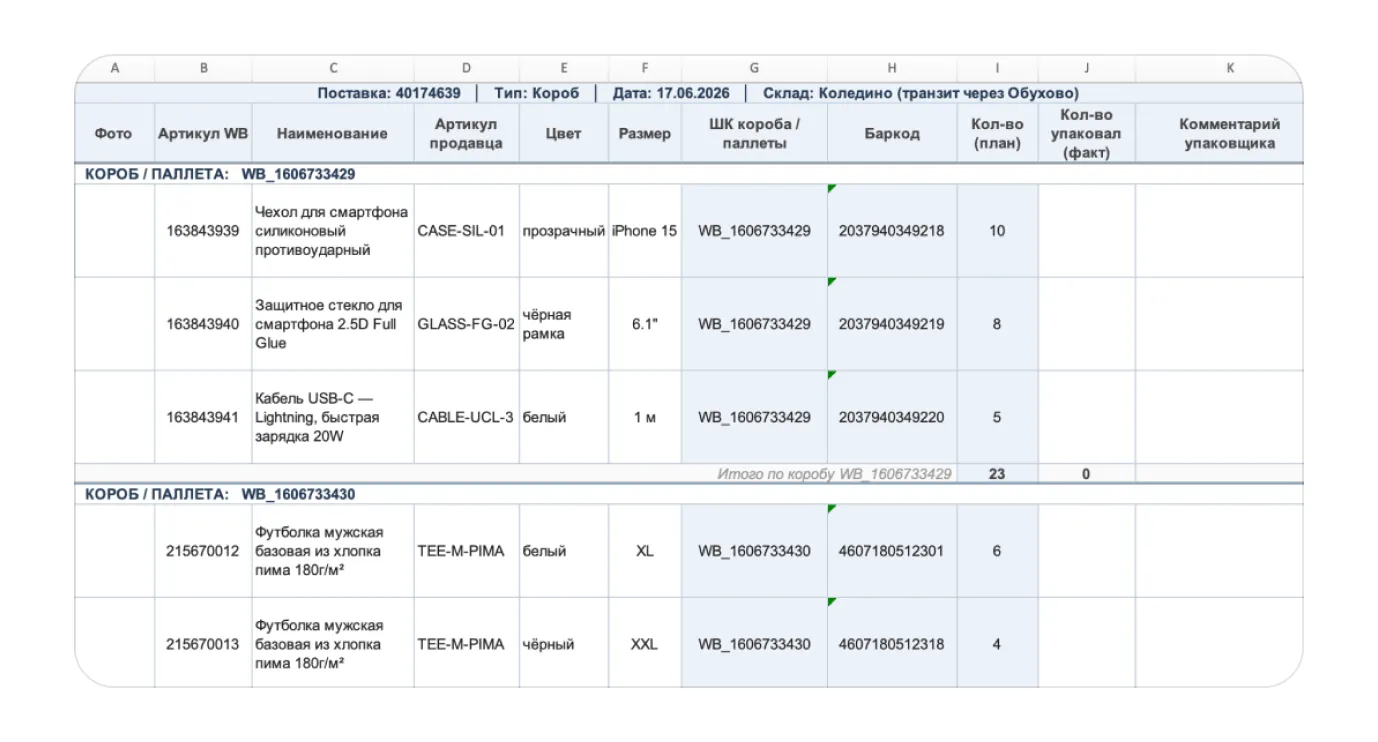Select column D by its letter header
1378x742 pixels.
click(x=467, y=68)
